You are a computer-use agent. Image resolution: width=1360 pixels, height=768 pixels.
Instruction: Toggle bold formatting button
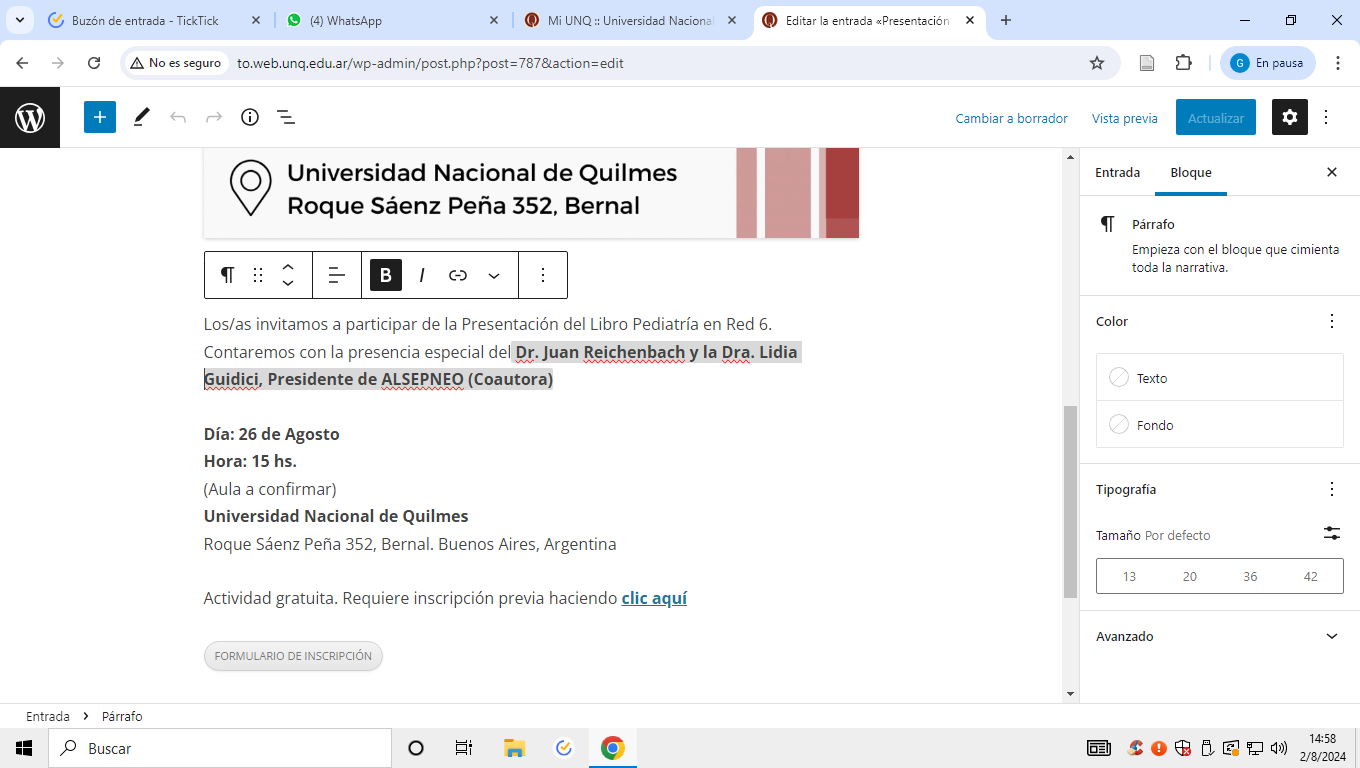point(386,275)
